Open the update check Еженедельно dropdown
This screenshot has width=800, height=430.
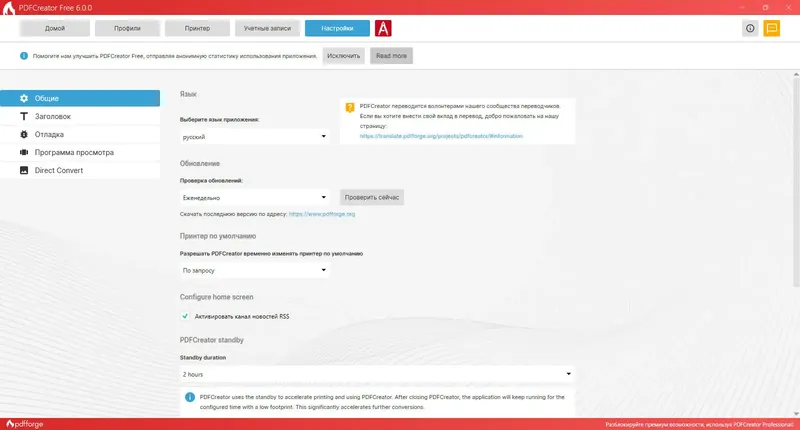pos(254,197)
